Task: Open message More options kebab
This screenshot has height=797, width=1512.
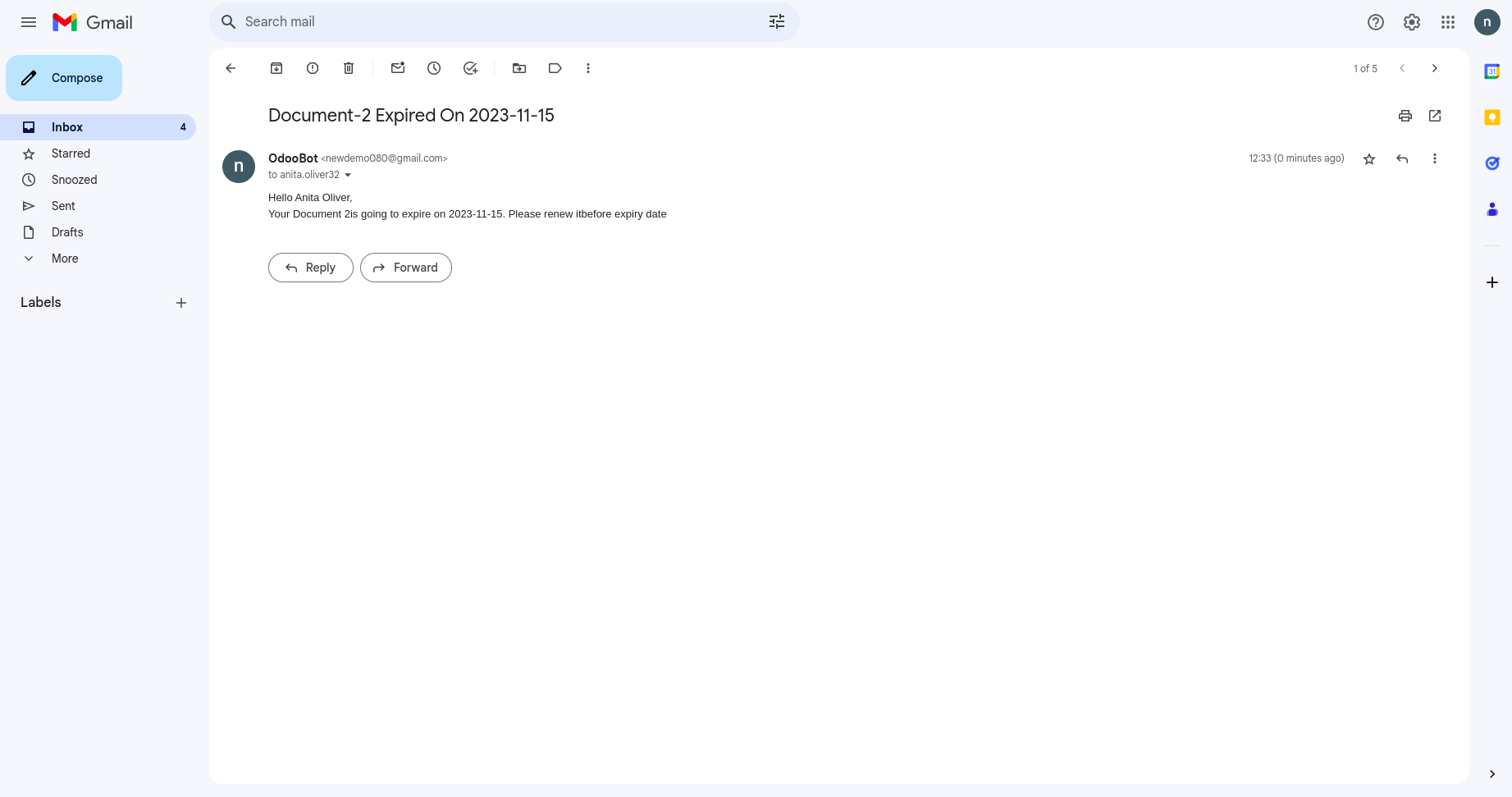Action: (1435, 158)
